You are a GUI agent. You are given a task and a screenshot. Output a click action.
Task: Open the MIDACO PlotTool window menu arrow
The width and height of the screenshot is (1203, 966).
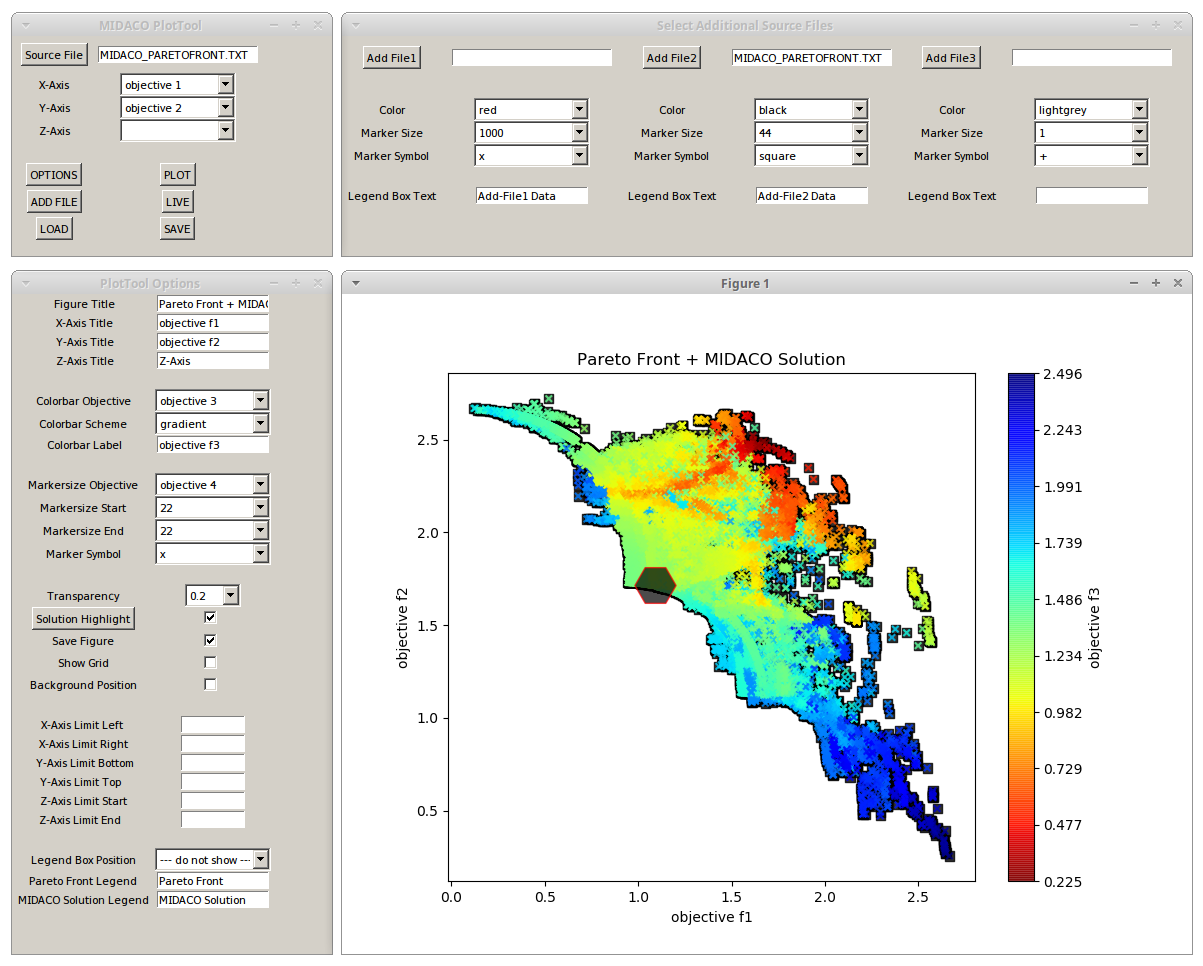(x=25, y=25)
